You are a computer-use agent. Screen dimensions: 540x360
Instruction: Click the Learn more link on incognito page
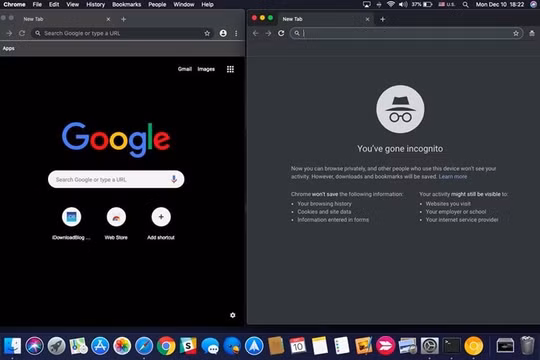(453, 177)
